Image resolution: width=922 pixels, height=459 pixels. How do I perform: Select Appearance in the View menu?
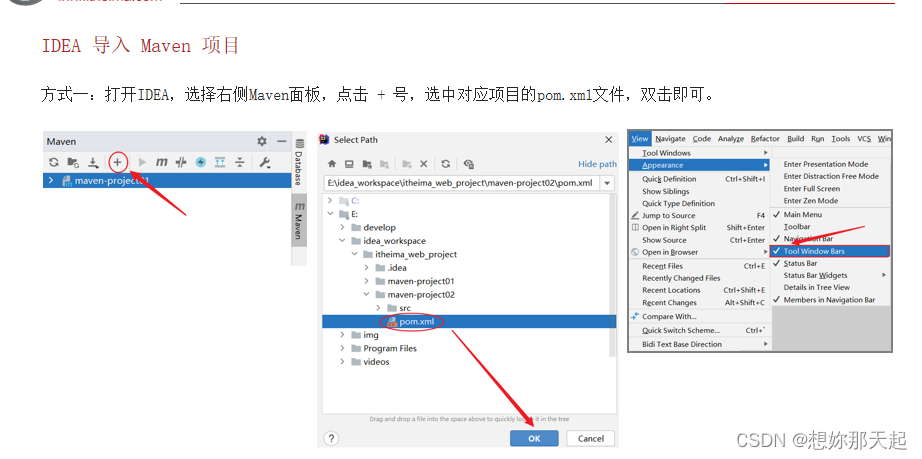click(x=699, y=165)
